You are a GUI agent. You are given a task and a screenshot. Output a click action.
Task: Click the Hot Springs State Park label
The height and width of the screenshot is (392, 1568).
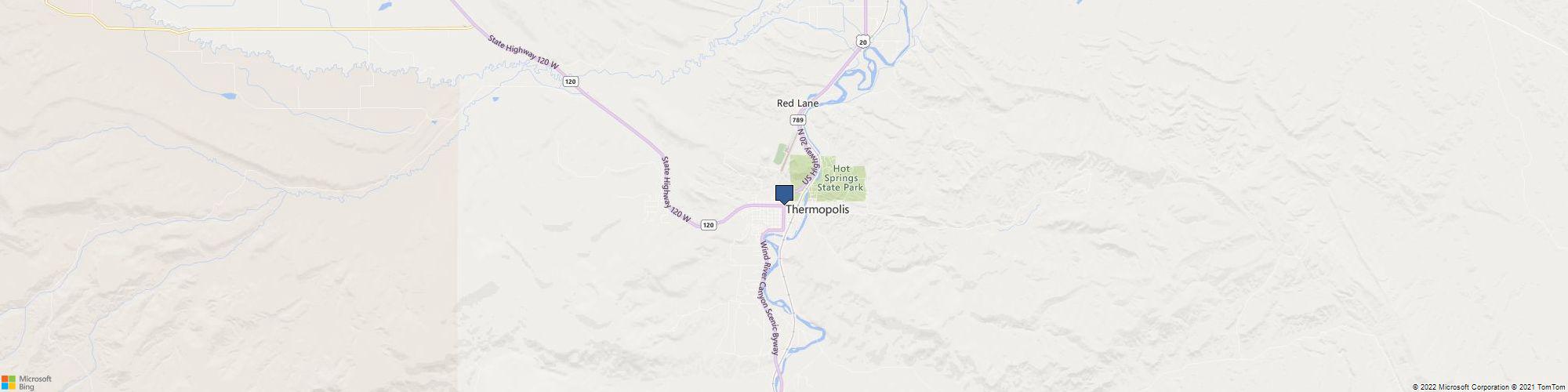(840, 178)
